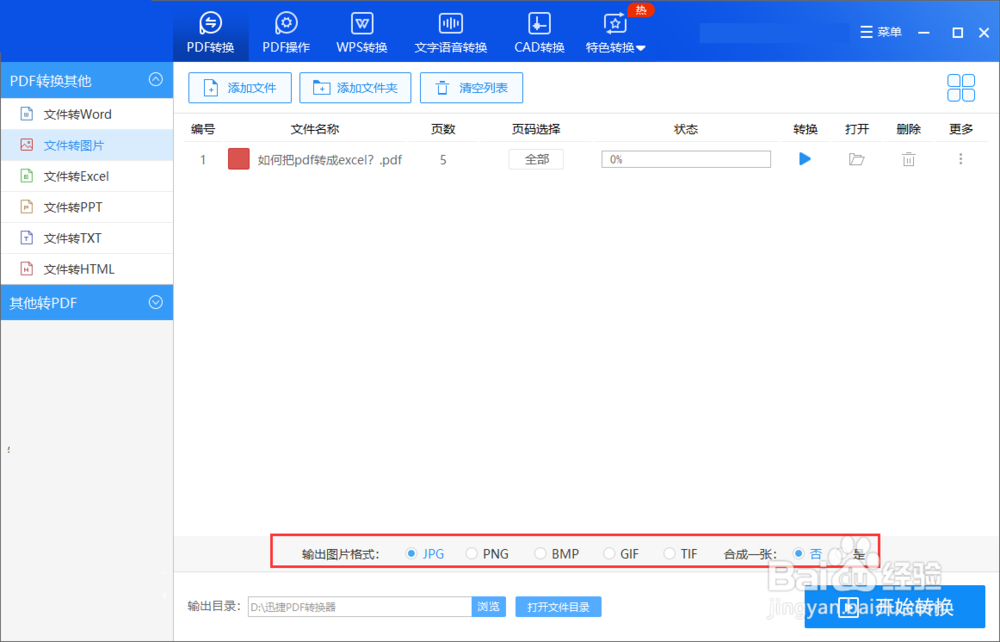Delete the listed PDF via trash icon
The width and height of the screenshot is (1000, 642).
(908, 158)
